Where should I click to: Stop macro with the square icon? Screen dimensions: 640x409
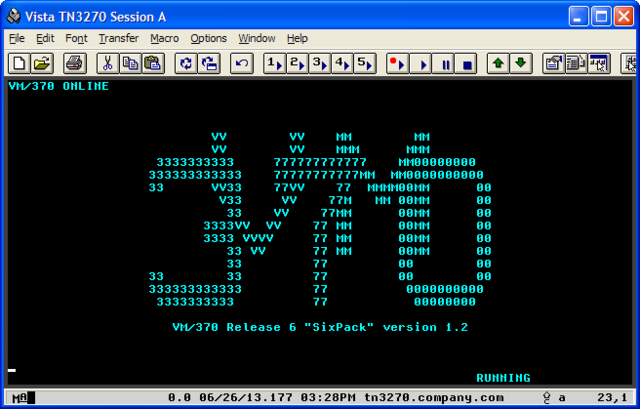(466, 64)
